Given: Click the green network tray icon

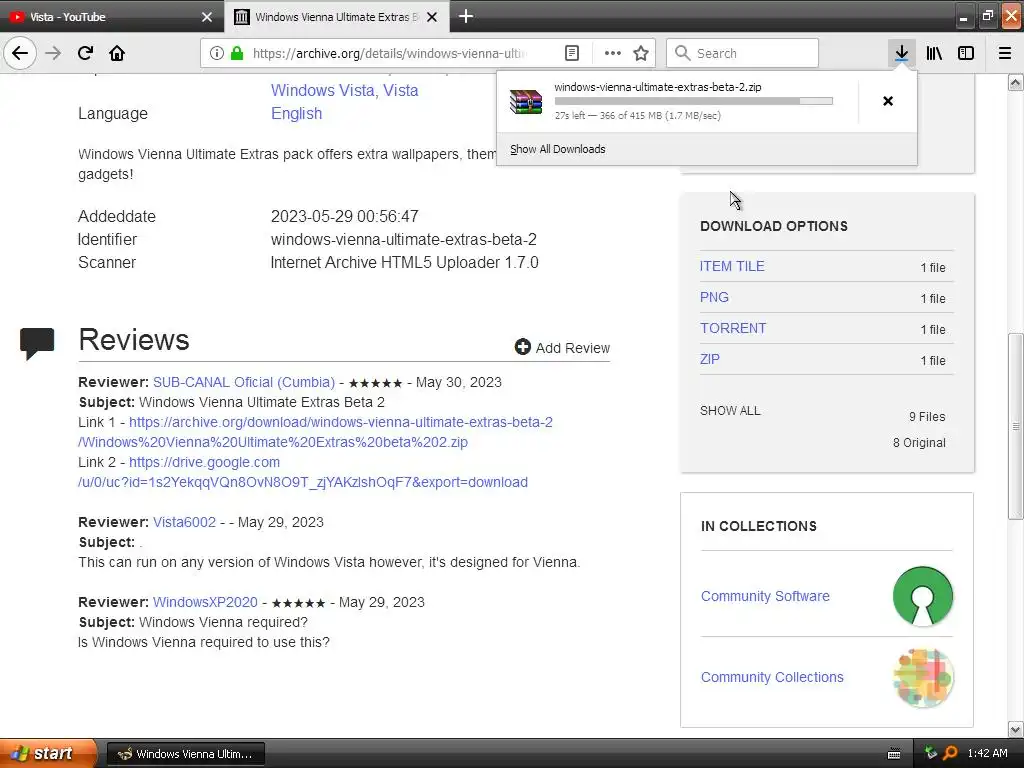Looking at the screenshot, I should click(931, 753).
